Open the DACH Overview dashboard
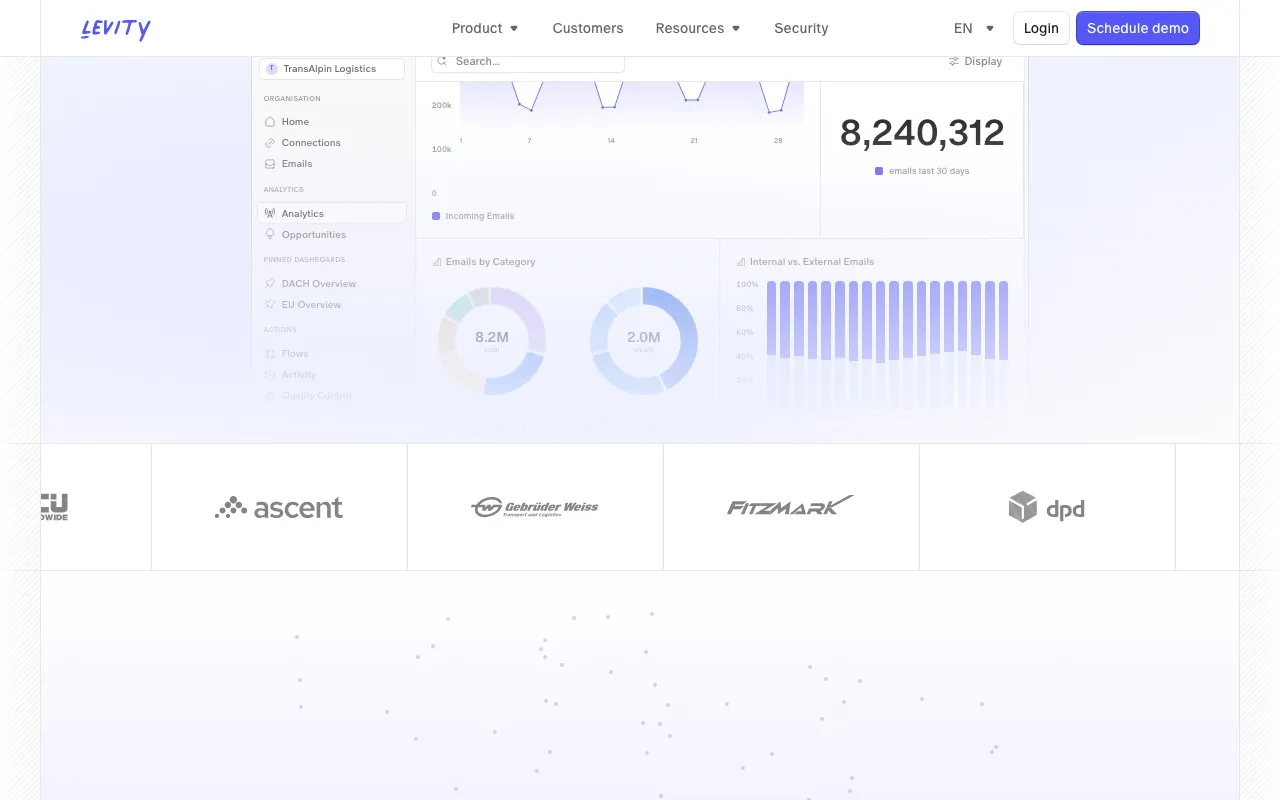 click(319, 283)
